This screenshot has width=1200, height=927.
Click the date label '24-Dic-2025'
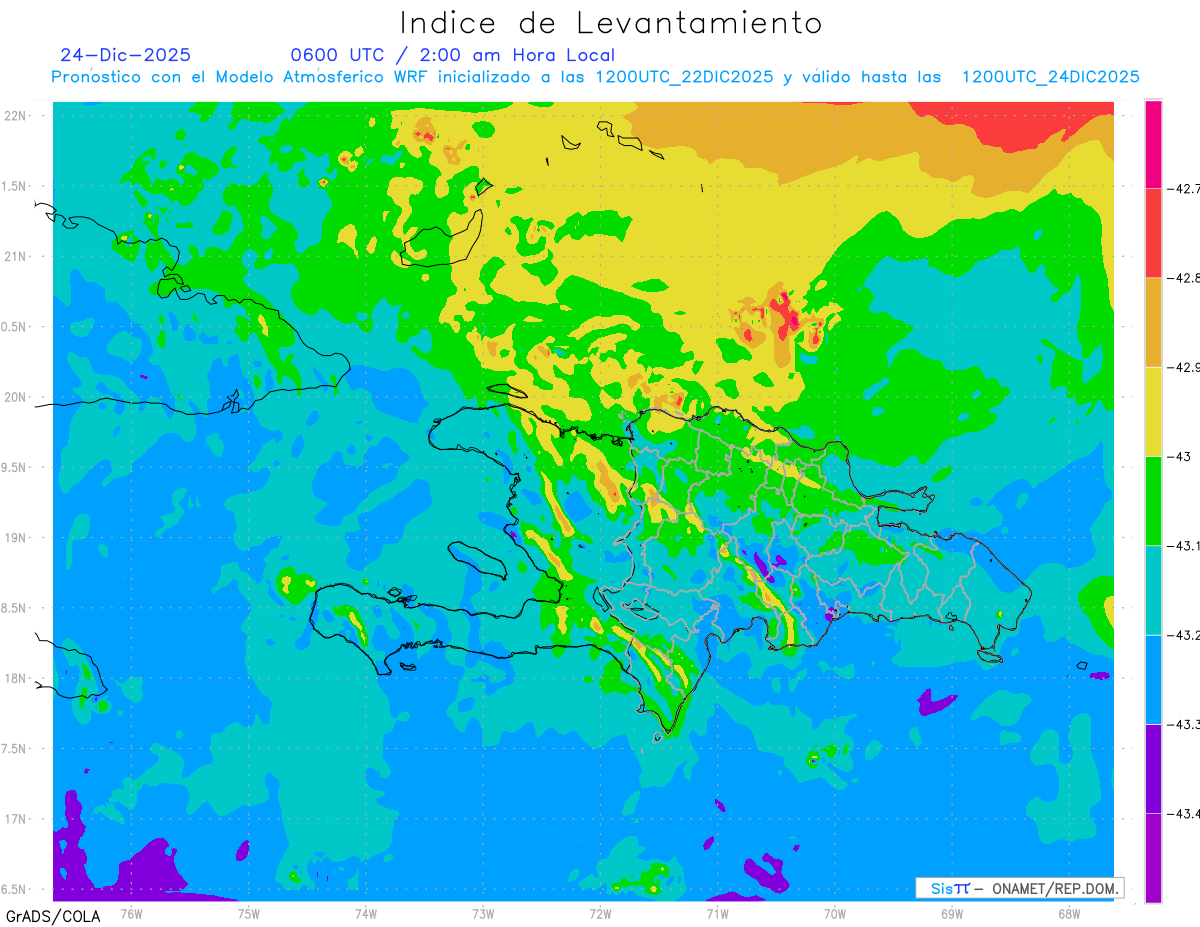tap(125, 55)
